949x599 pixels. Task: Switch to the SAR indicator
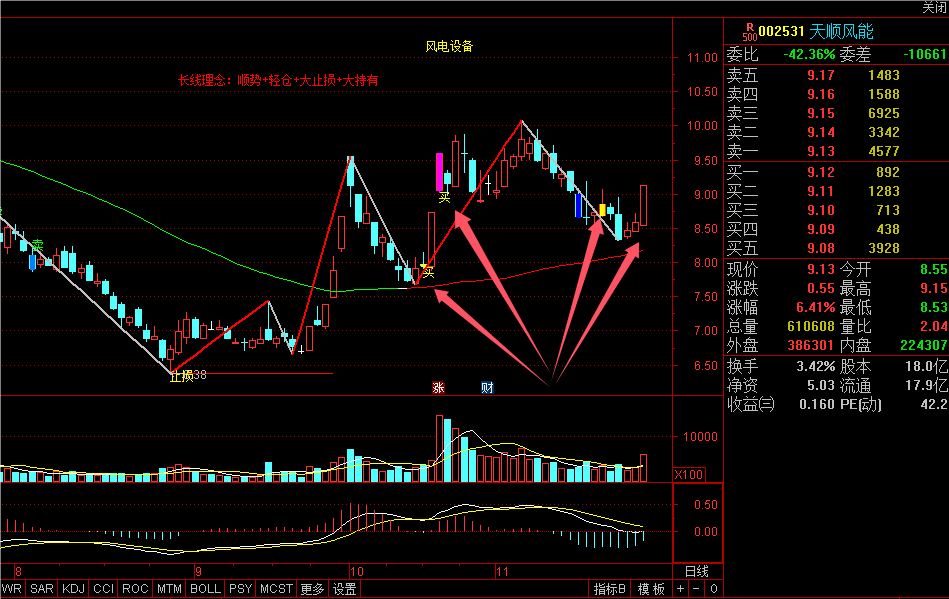pos(42,589)
